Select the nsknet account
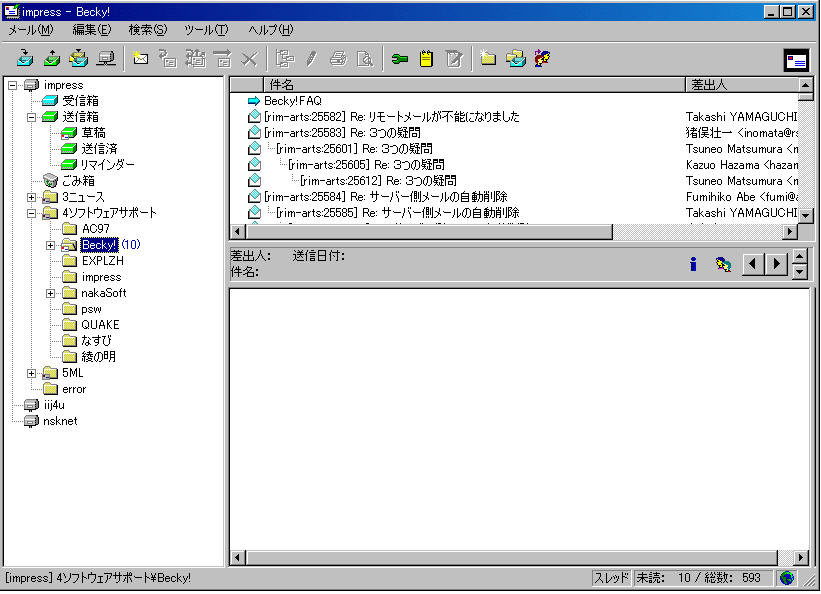 (x=60, y=421)
